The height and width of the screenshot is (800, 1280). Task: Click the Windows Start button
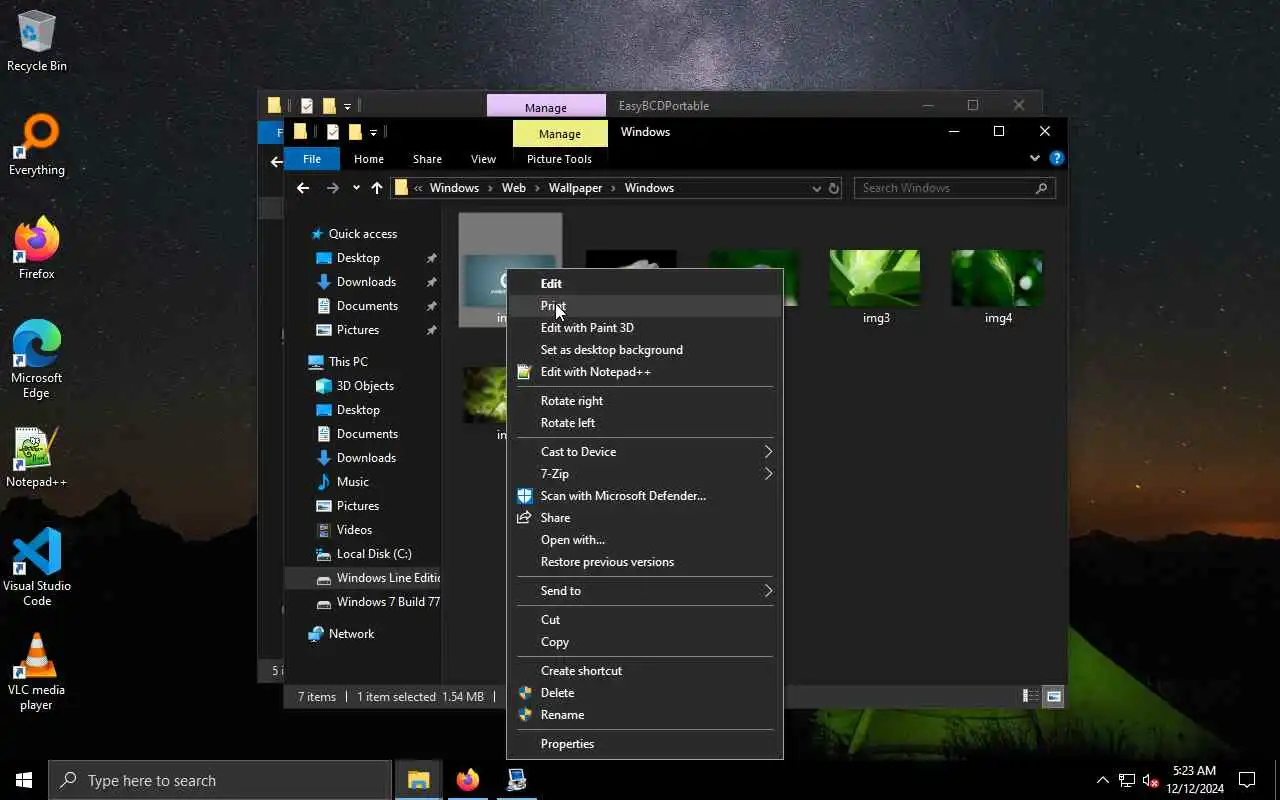(24, 780)
